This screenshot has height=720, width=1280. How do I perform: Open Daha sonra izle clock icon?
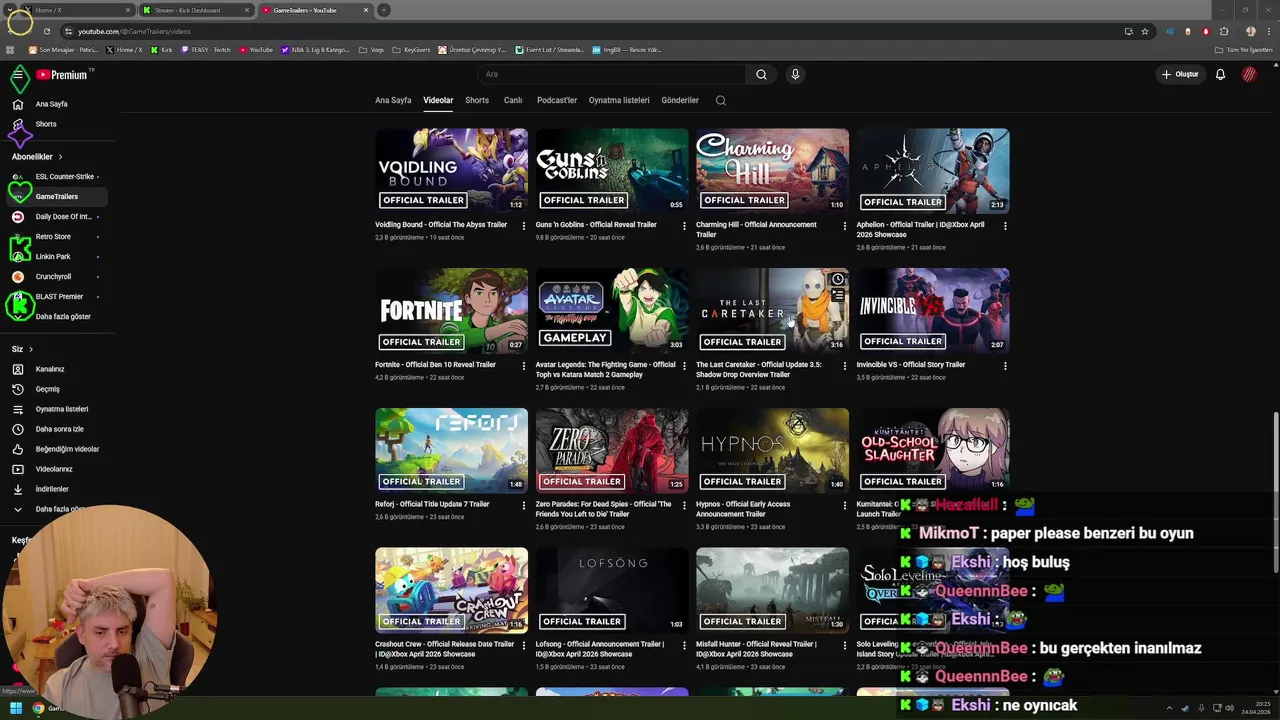click(x=17, y=429)
